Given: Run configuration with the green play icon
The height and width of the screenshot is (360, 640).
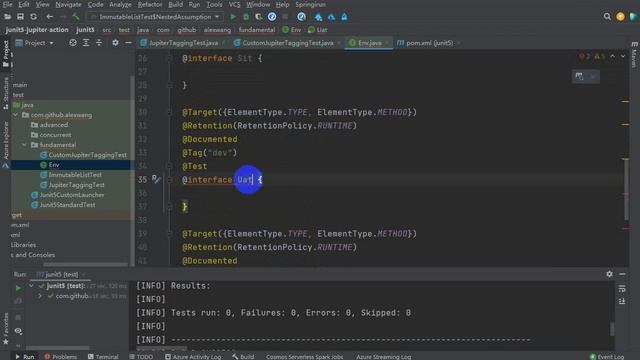Looking at the screenshot, I should [x=233, y=17].
